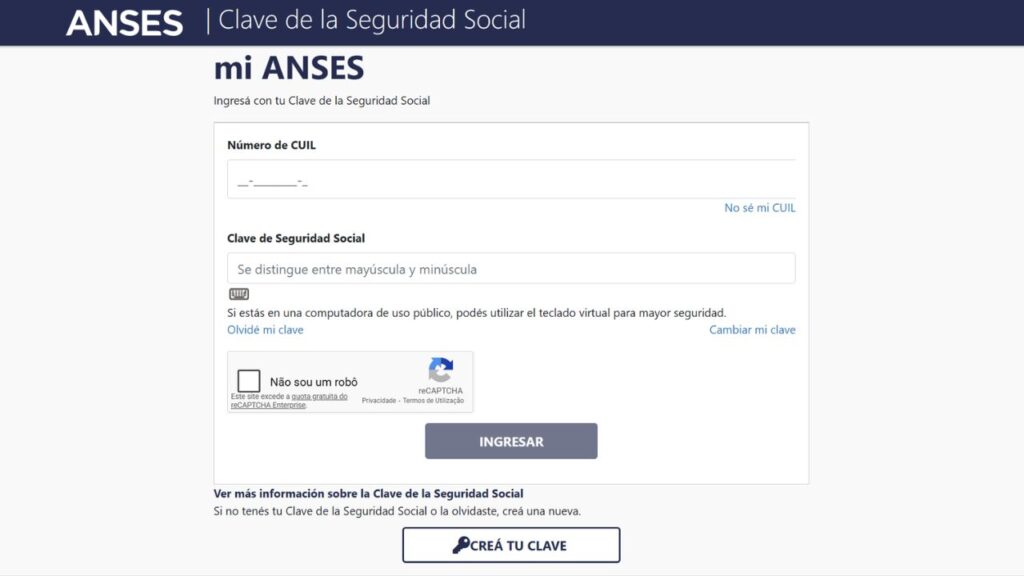The height and width of the screenshot is (576, 1024).
Task: Click the header title "Clave de la Seguridad Social"
Action: click(x=371, y=20)
